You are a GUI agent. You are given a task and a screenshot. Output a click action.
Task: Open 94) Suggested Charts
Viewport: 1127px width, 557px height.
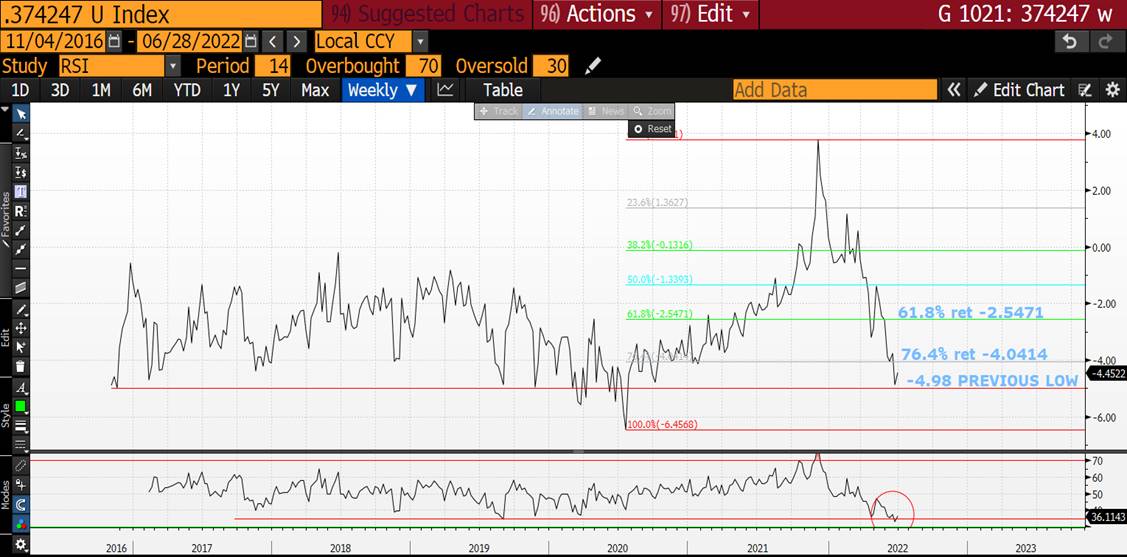pyautogui.click(x=427, y=14)
